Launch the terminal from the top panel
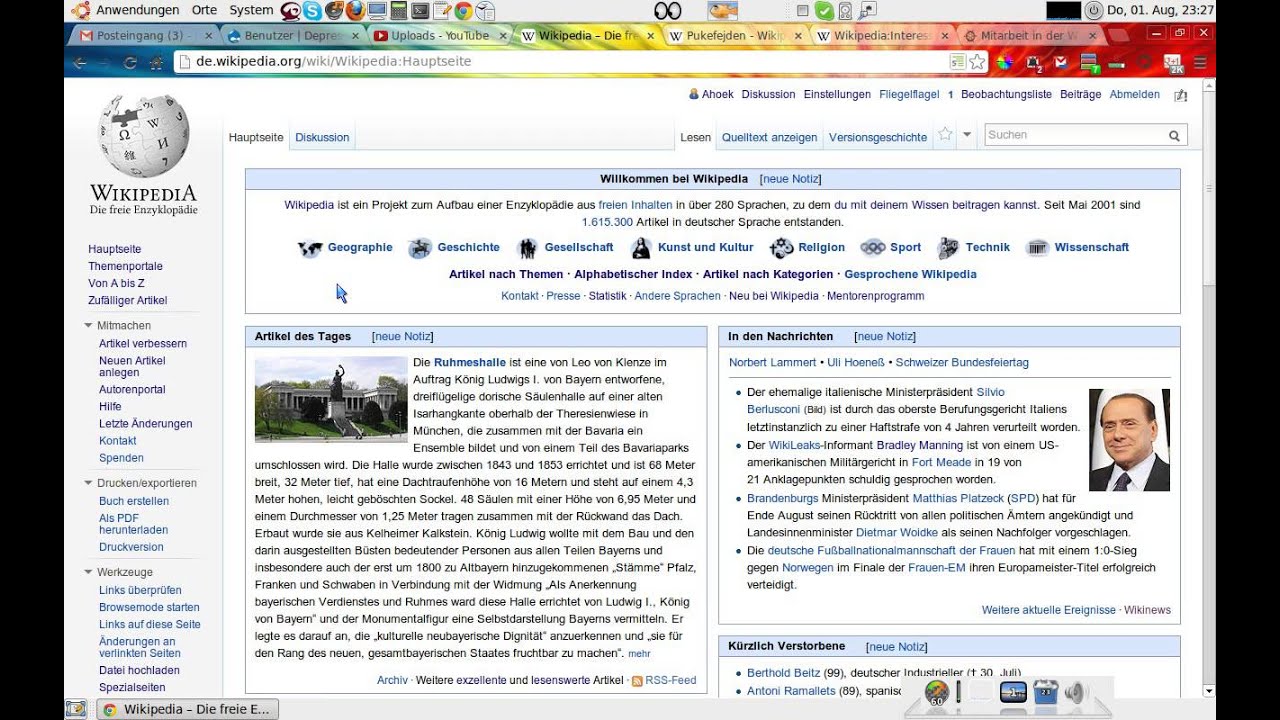1280x720 pixels. [x=420, y=11]
